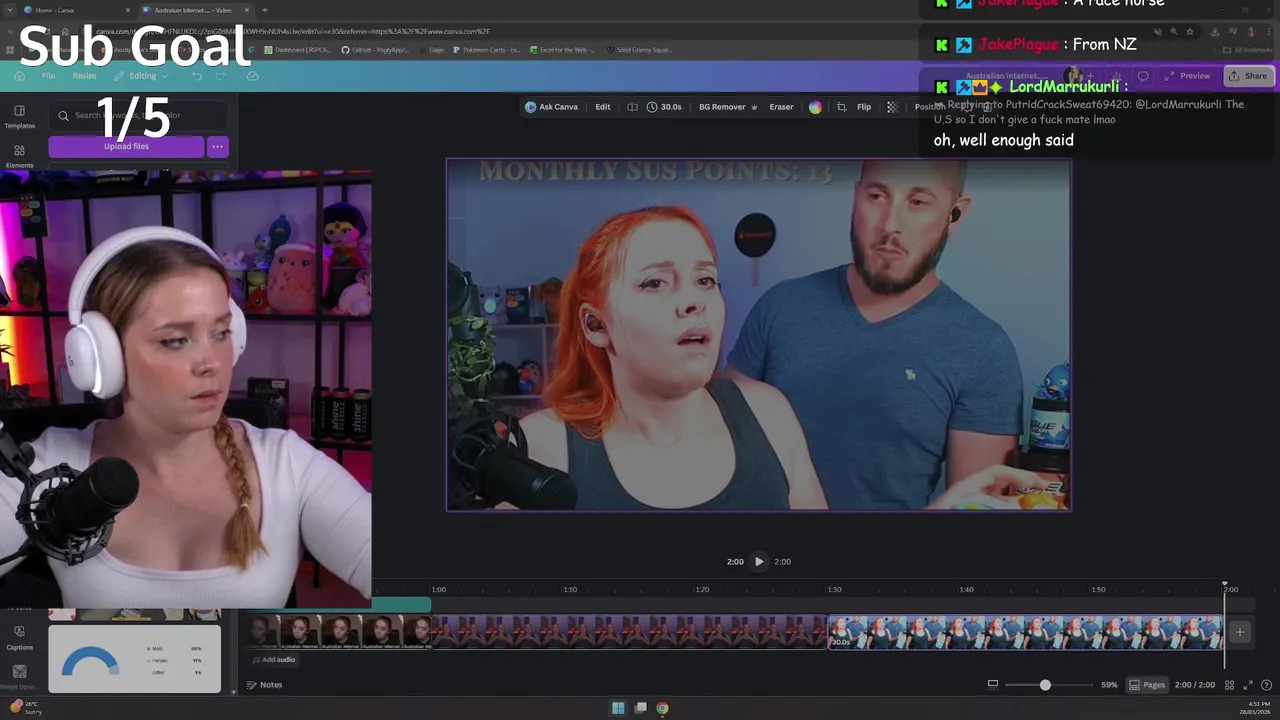This screenshot has width=1280, height=720.
Task: Click the playhead marker at 2:00
Action: pyautogui.click(x=1224, y=586)
